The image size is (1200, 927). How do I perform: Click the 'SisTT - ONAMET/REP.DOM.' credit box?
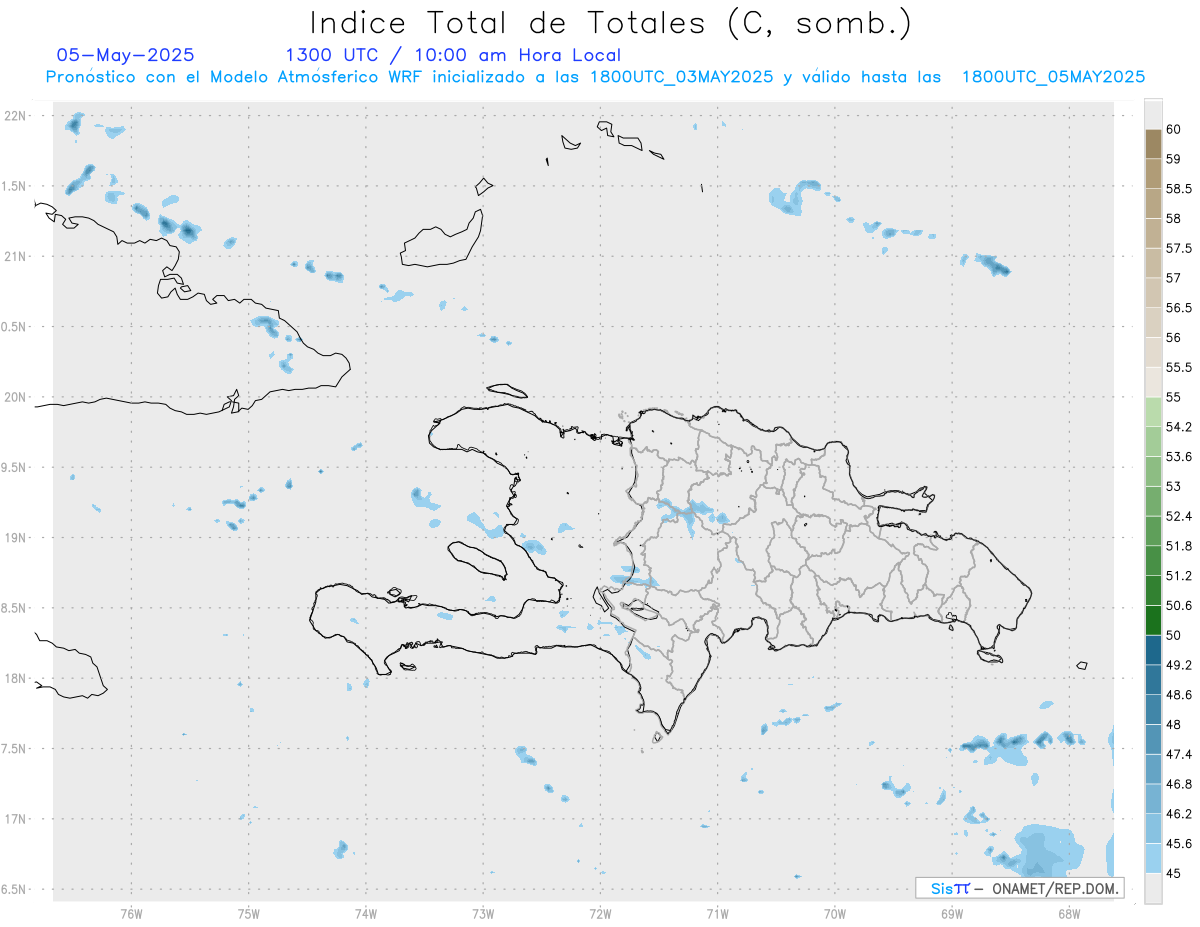tap(1019, 888)
